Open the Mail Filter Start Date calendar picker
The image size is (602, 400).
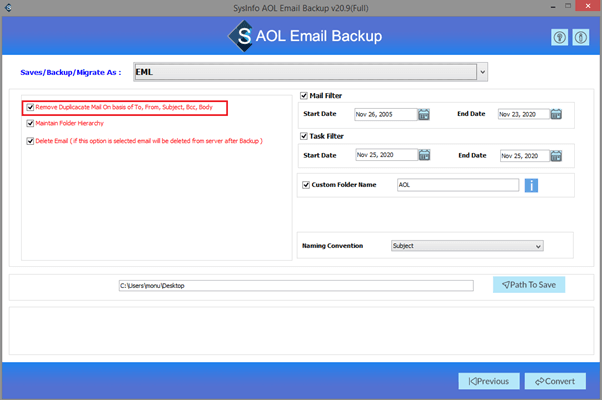click(x=423, y=114)
